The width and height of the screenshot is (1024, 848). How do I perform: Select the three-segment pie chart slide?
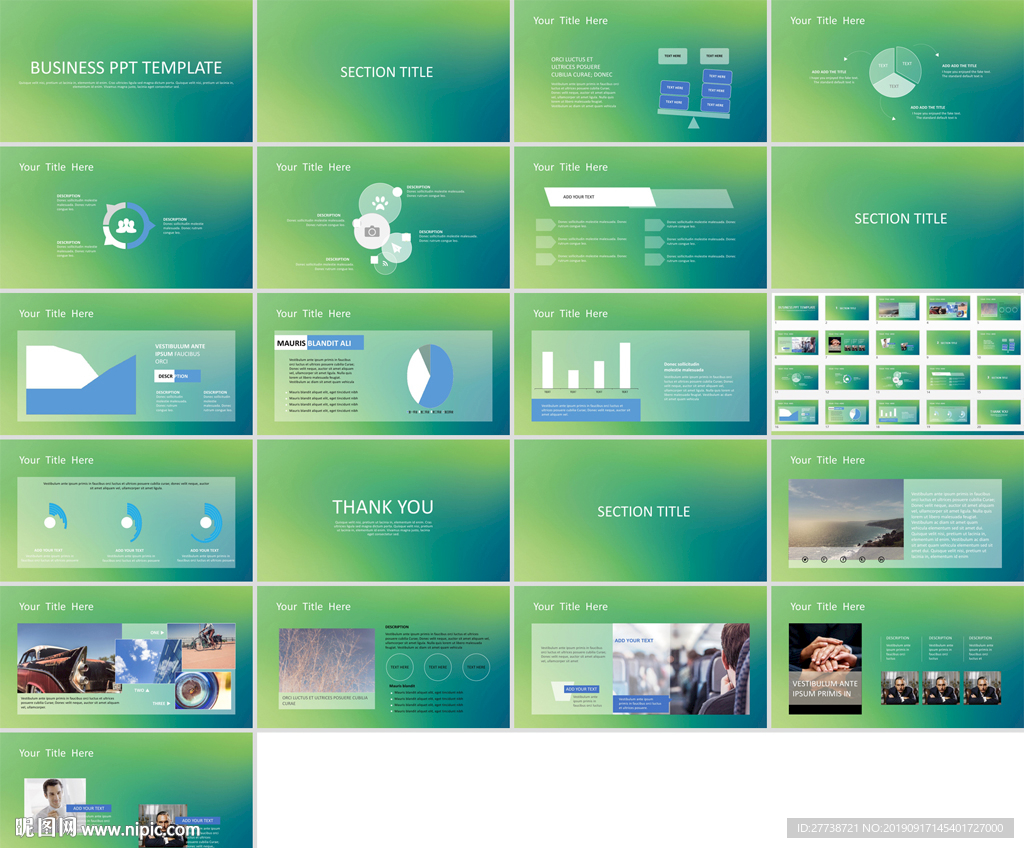[x=897, y=71]
